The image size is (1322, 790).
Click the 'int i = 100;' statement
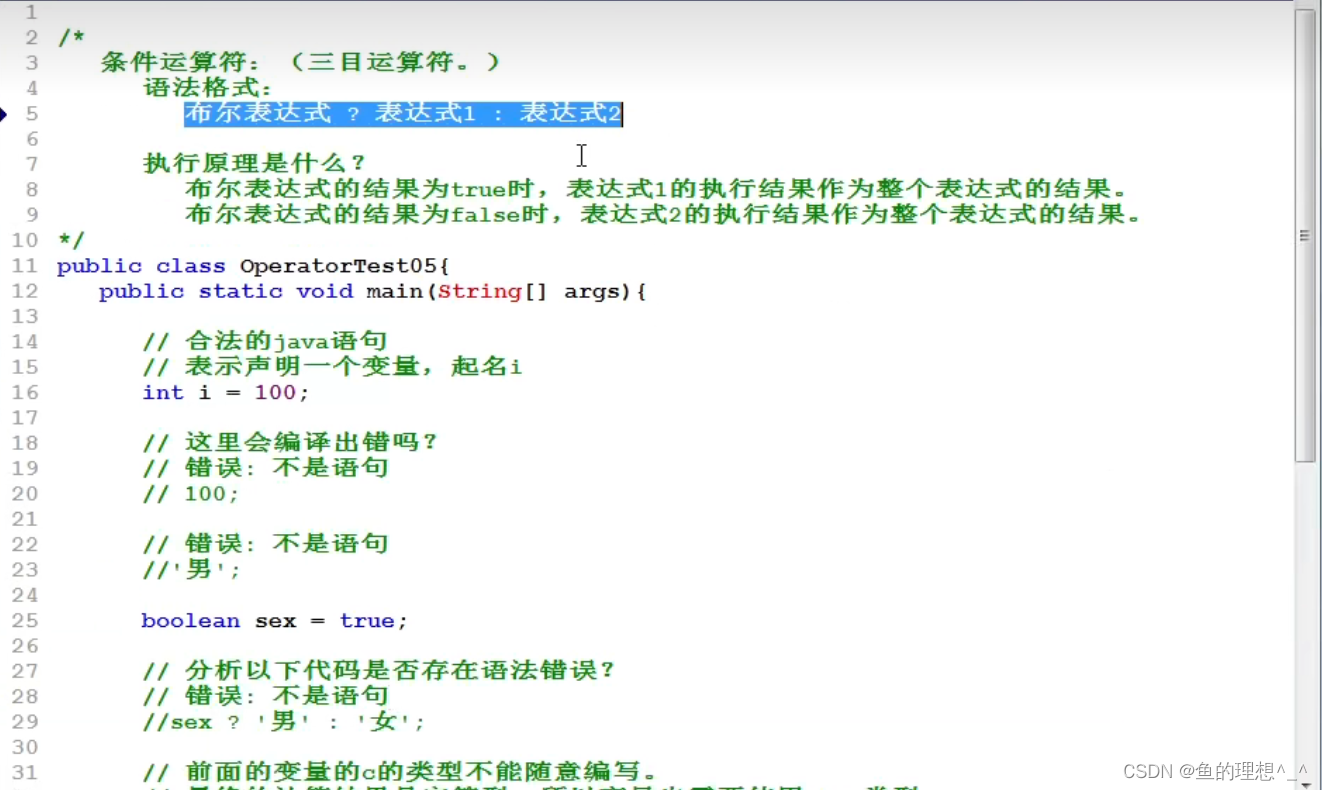(x=226, y=392)
